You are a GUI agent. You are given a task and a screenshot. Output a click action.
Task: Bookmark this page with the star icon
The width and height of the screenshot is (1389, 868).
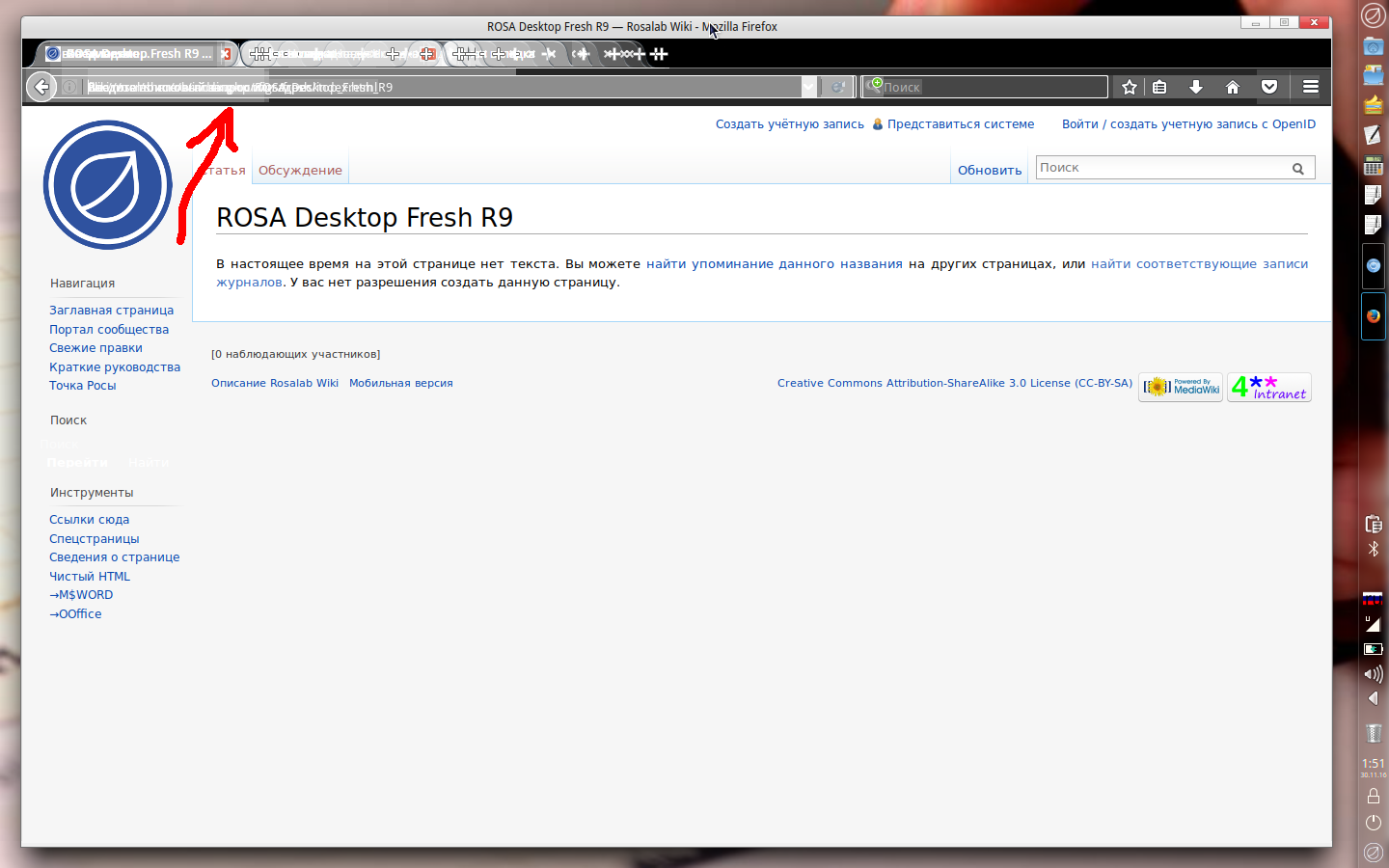tap(1130, 87)
